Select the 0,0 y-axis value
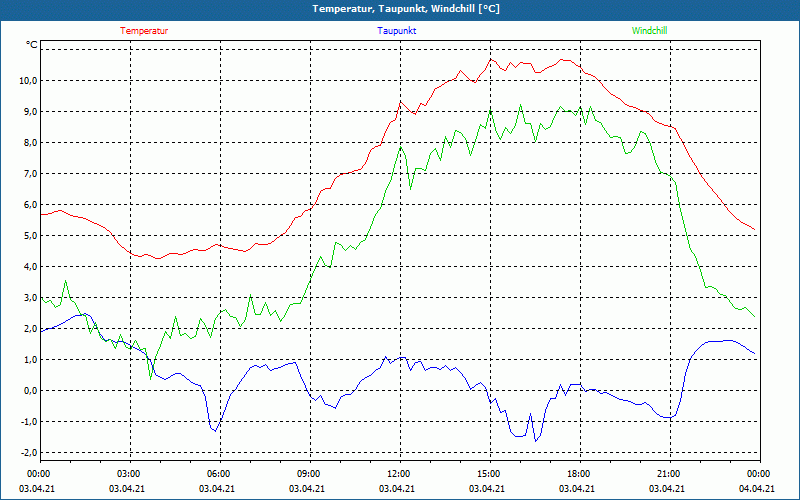The height and width of the screenshot is (500, 800). coord(30,391)
